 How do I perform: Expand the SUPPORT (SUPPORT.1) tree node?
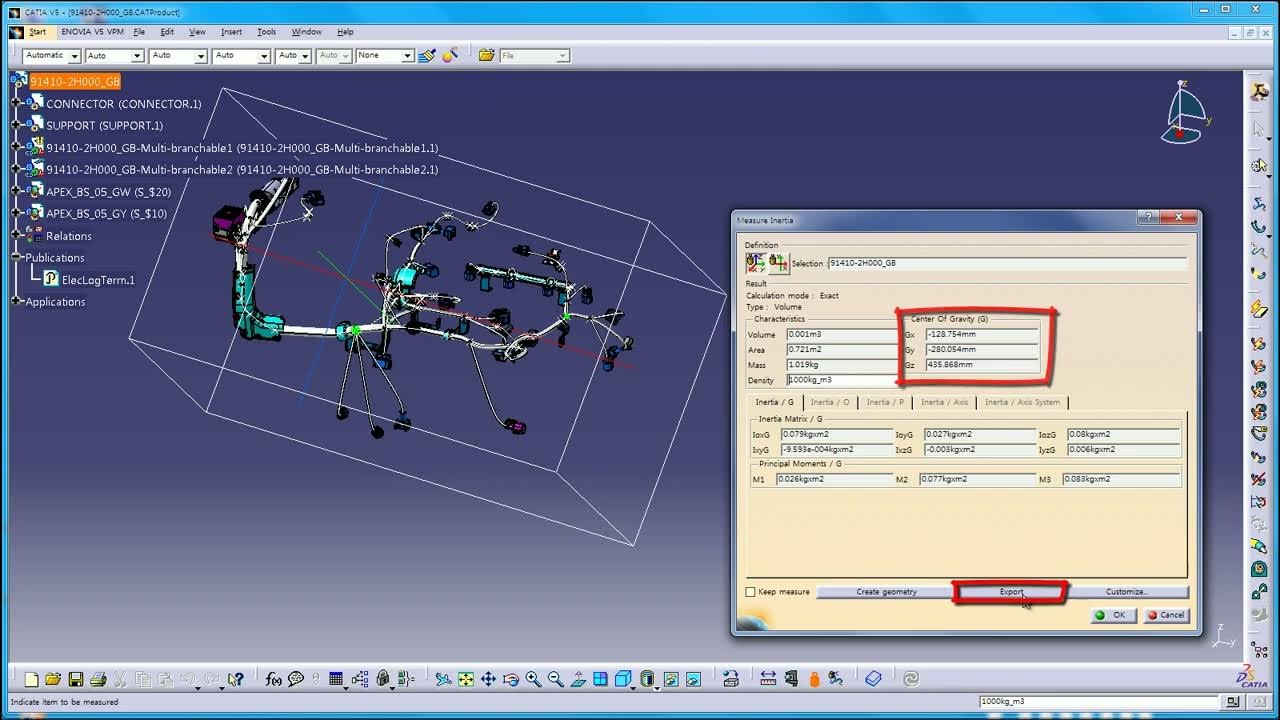tap(16, 125)
